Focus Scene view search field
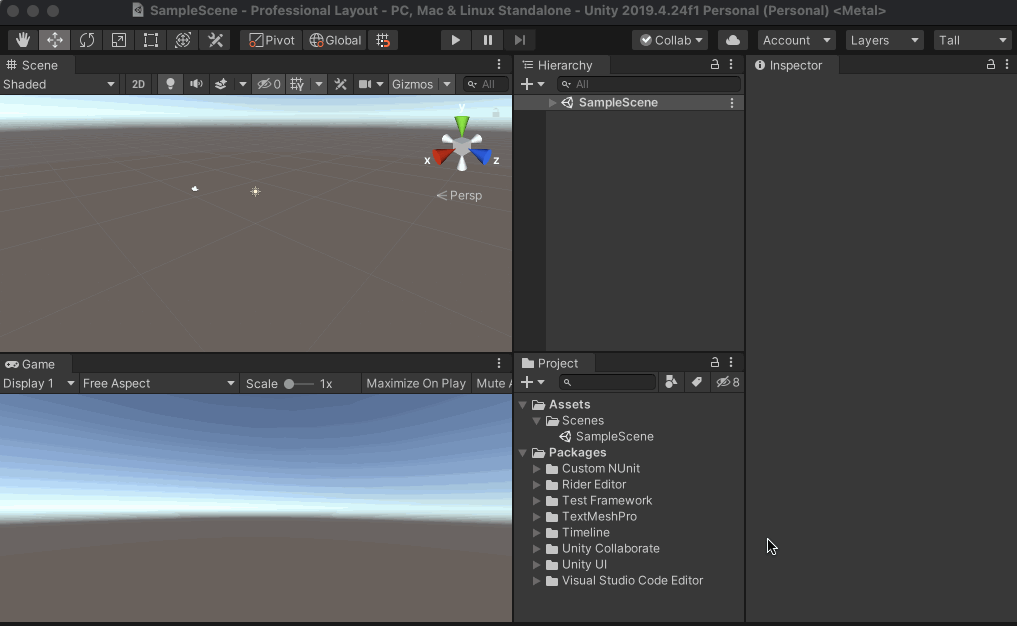The height and width of the screenshot is (626, 1017). click(x=486, y=84)
